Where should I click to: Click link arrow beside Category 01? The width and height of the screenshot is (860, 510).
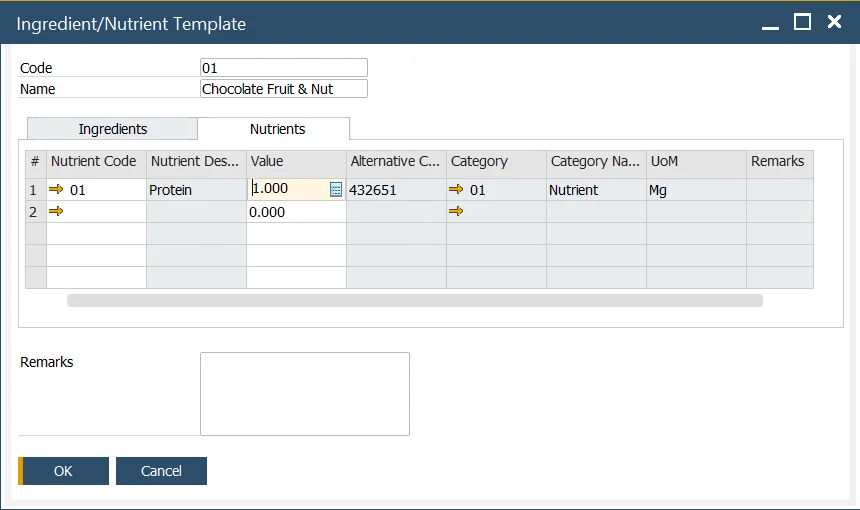click(456, 190)
